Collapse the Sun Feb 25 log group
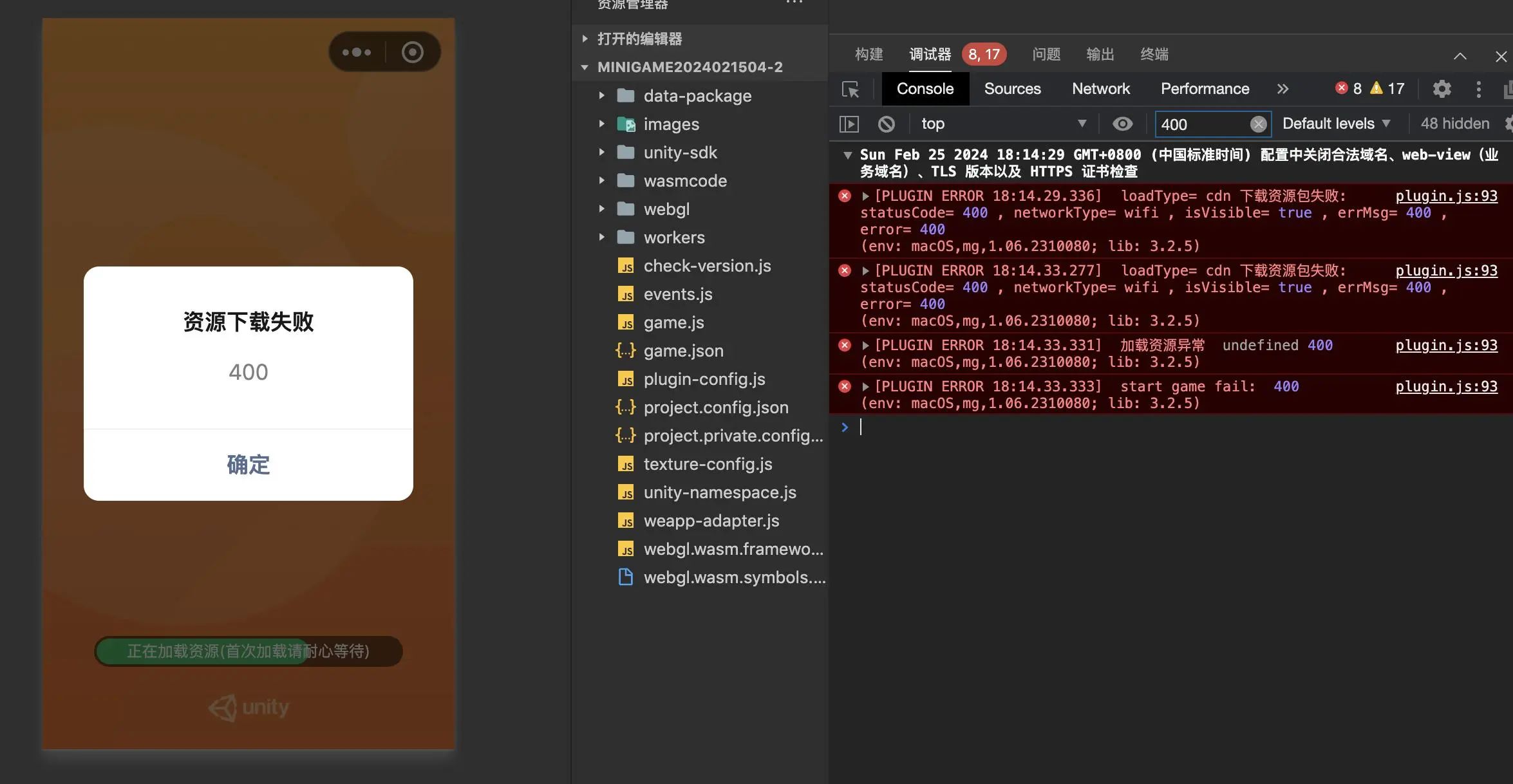This screenshot has height=784, width=1513. click(848, 155)
